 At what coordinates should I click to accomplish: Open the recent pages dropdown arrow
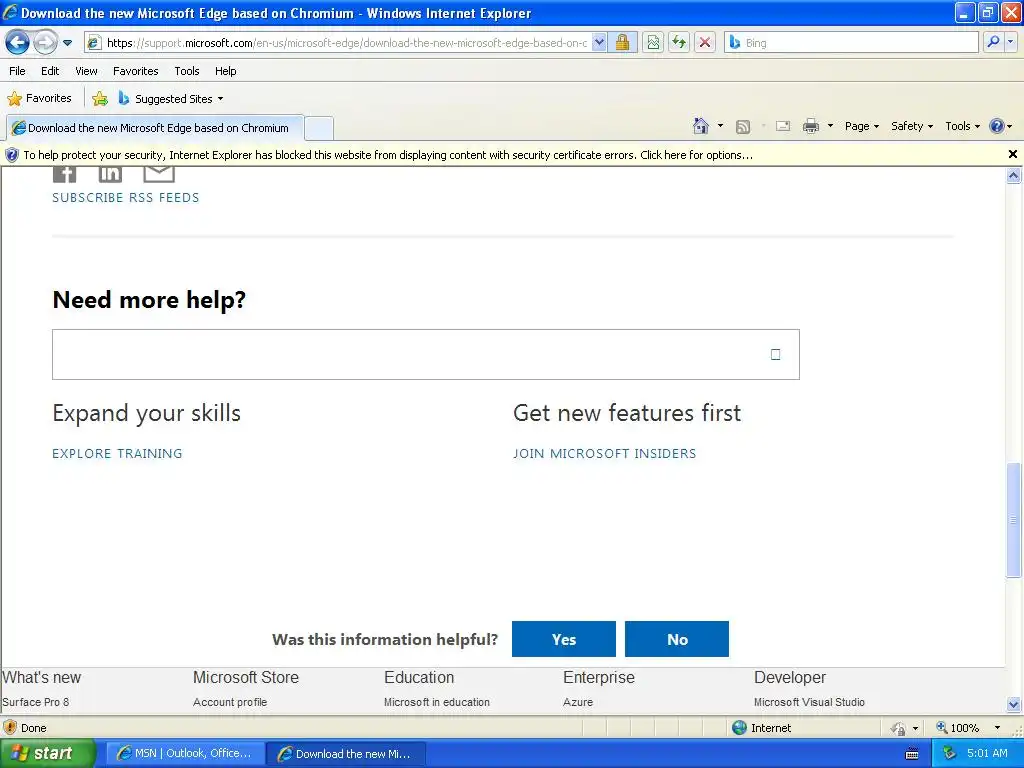click(67, 43)
